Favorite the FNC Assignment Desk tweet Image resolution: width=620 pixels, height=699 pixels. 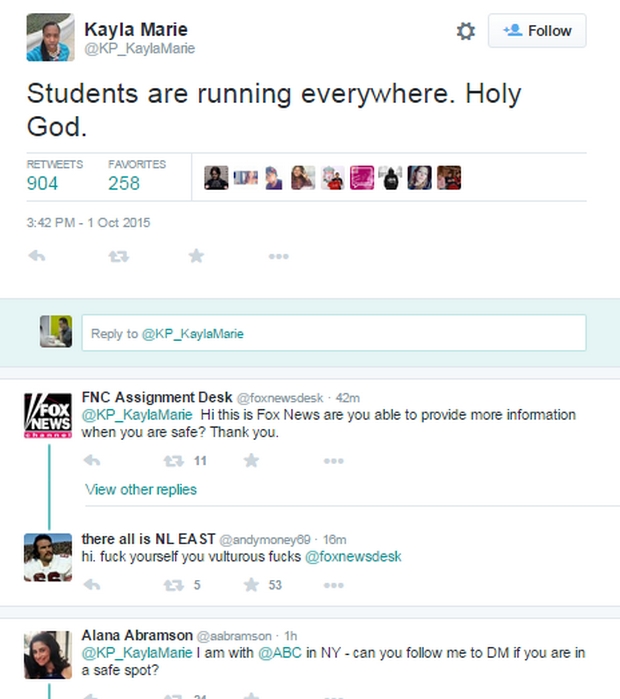click(251, 461)
